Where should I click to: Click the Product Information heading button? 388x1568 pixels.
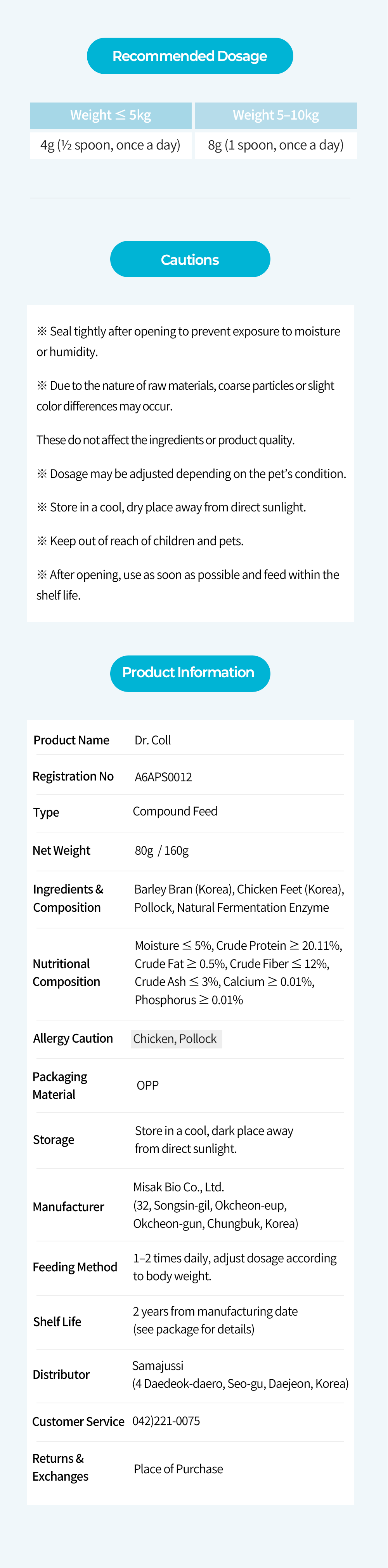point(190,673)
